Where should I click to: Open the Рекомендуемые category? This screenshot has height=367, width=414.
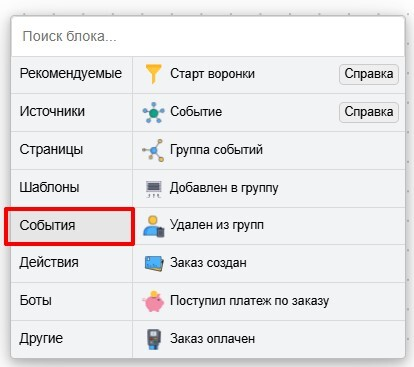point(72,74)
